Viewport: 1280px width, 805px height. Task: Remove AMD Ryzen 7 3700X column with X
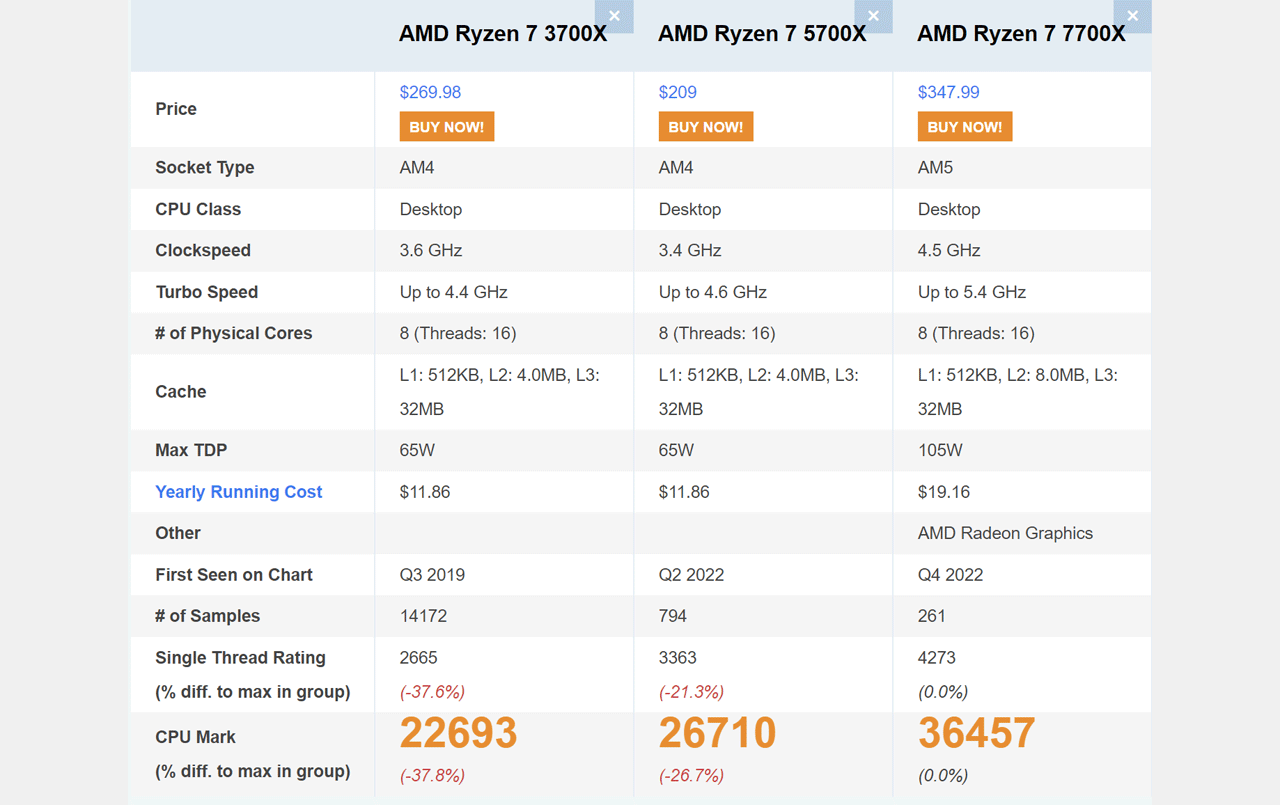(614, 16)
